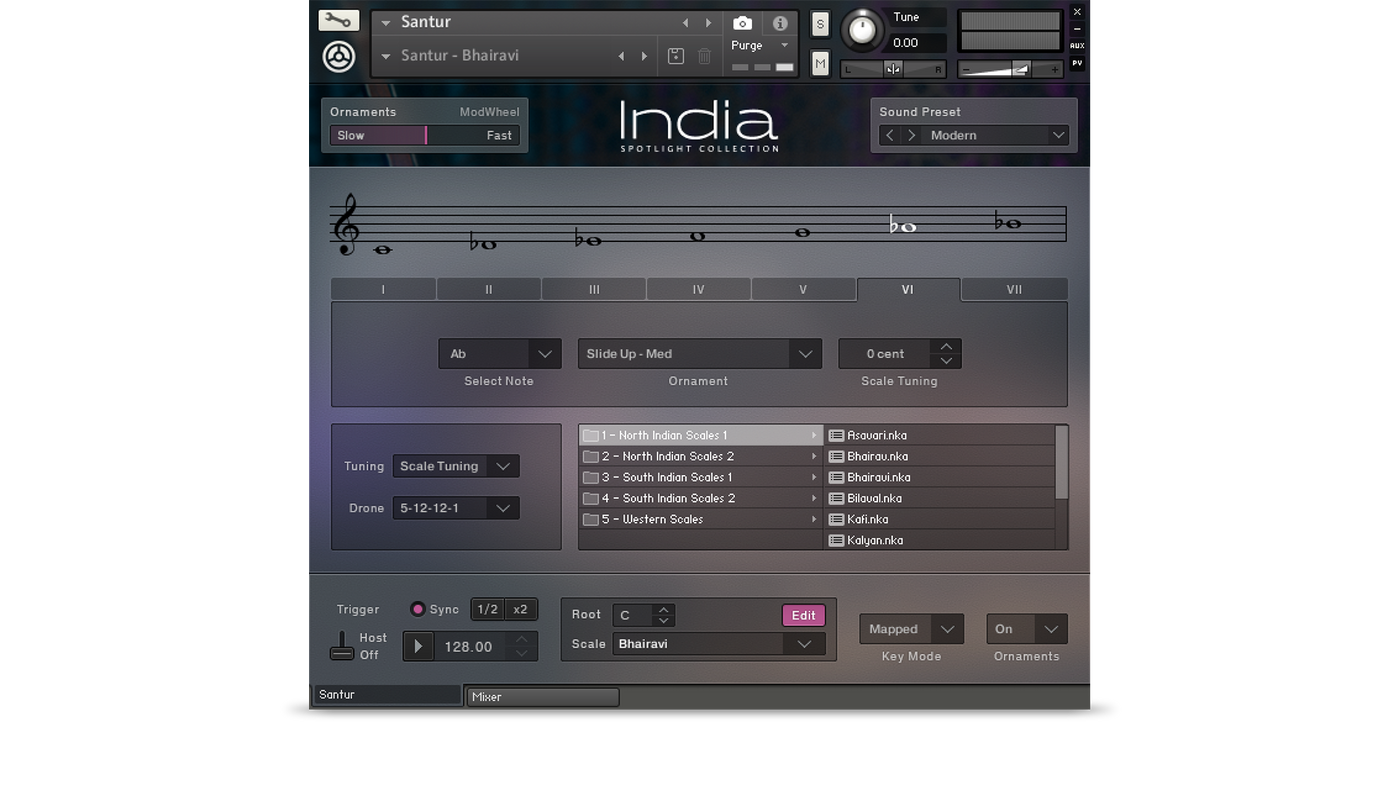This screenshot has height=804, width=1400.
Task: Increase Scale Tuning cents with up arrow
Action: pos(946,347)
